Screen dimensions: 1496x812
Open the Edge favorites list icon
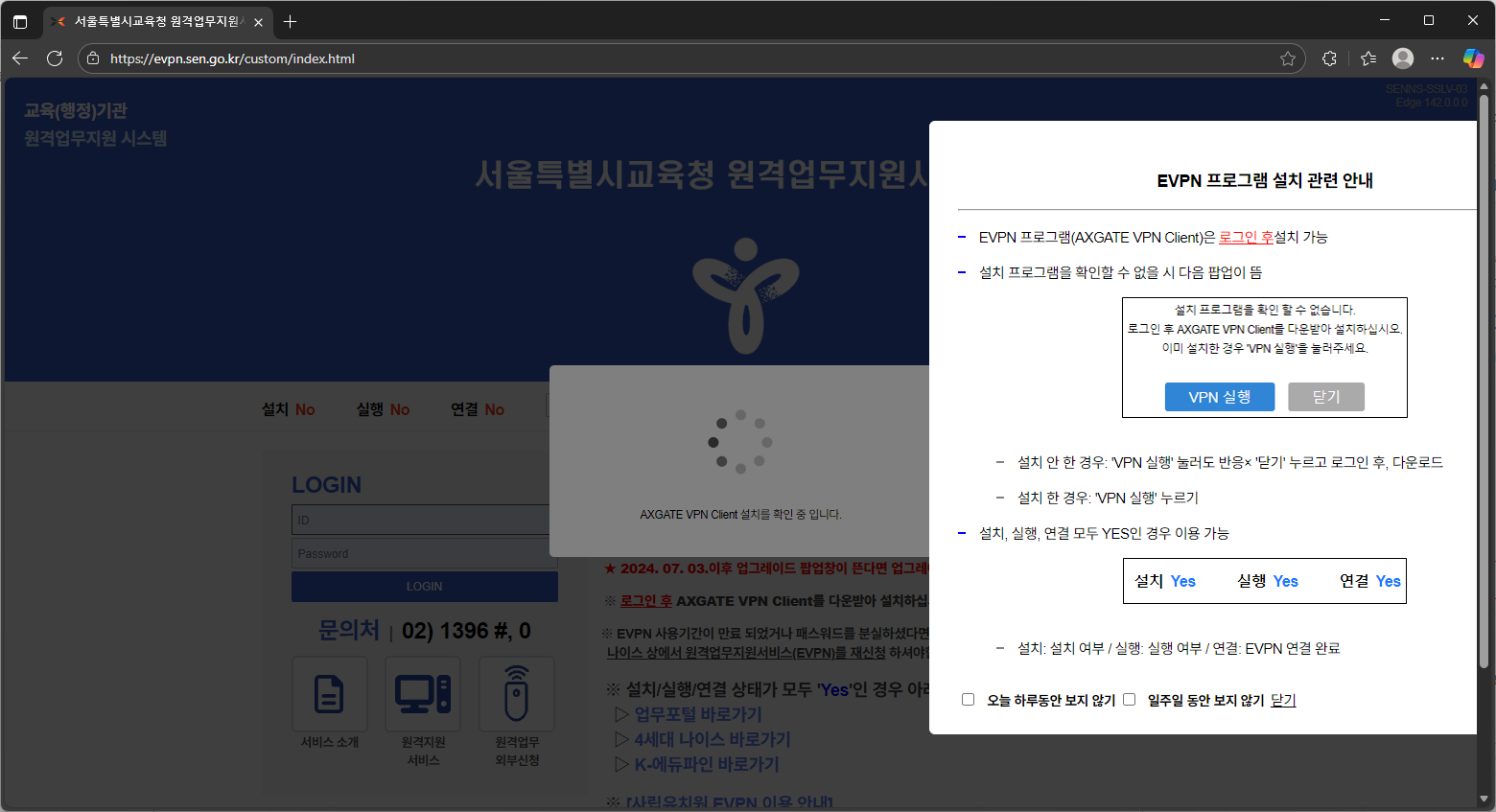pos(1368,58)
